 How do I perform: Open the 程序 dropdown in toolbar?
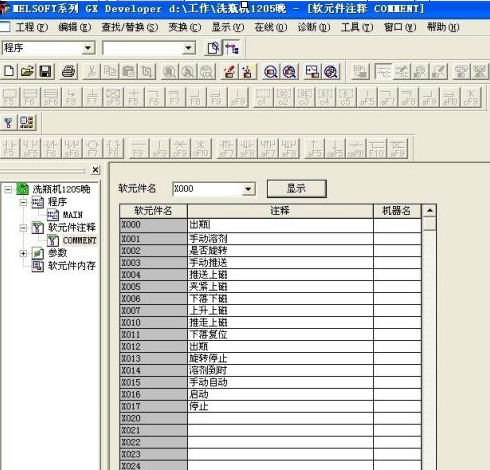coord(88,48)
